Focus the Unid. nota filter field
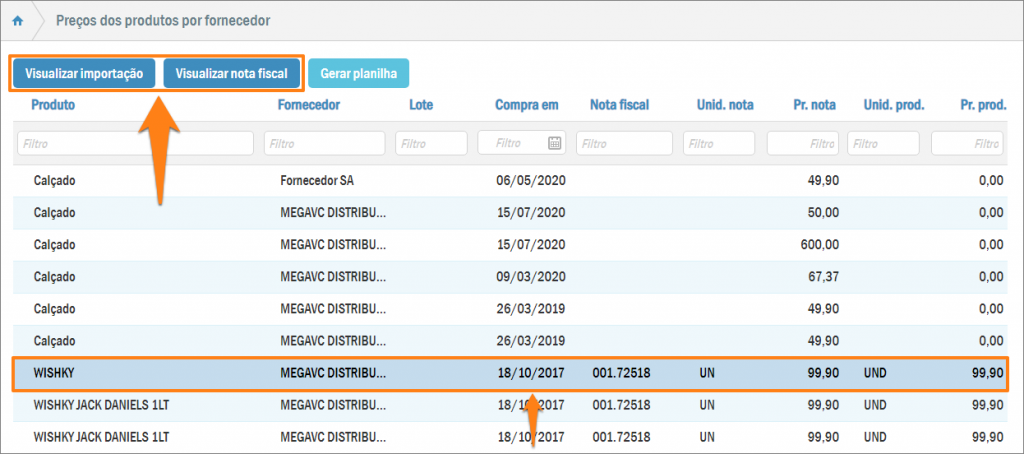The image size is (1024, 454). click(719, 144)
